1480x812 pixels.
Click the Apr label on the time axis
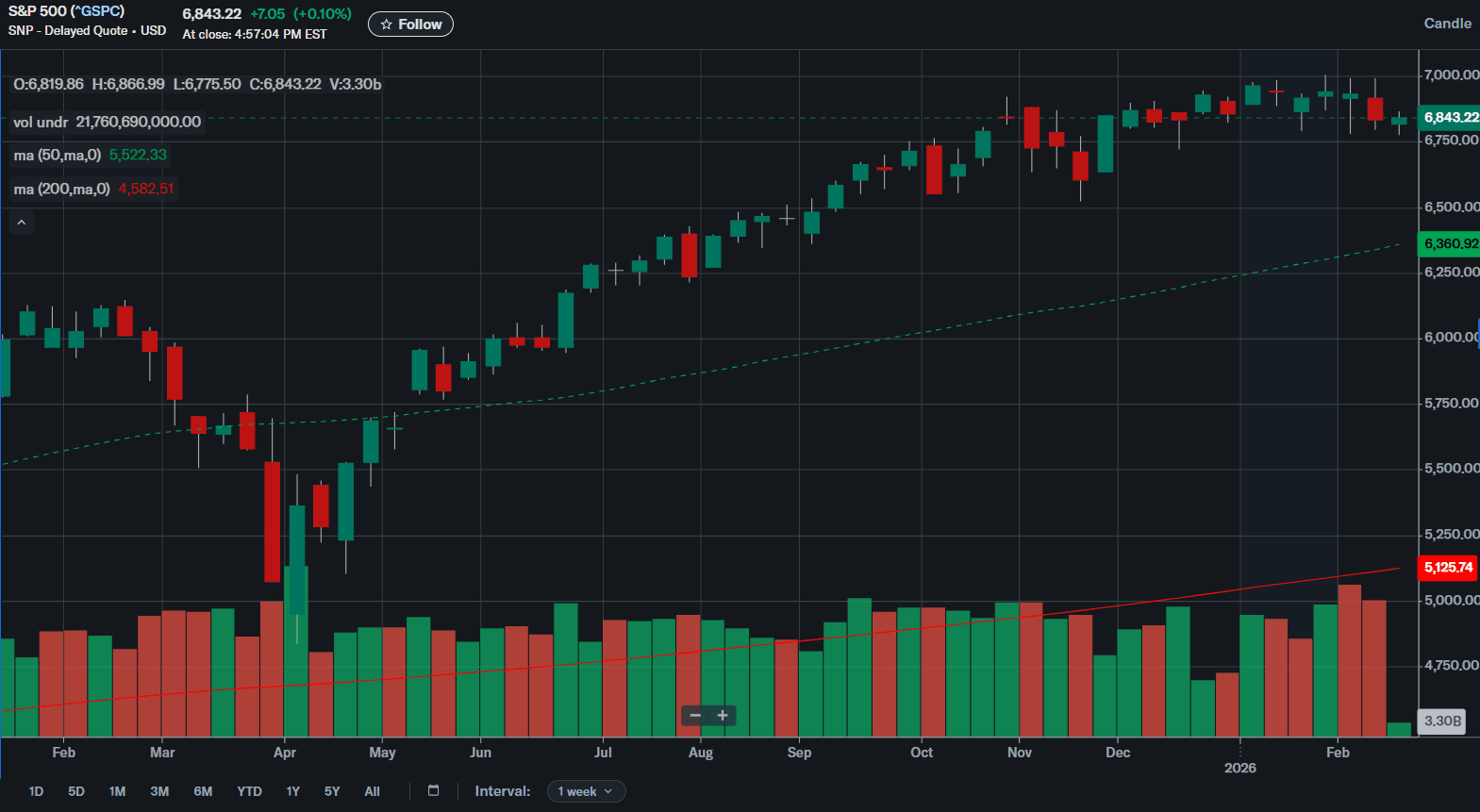tap(285, 752)
